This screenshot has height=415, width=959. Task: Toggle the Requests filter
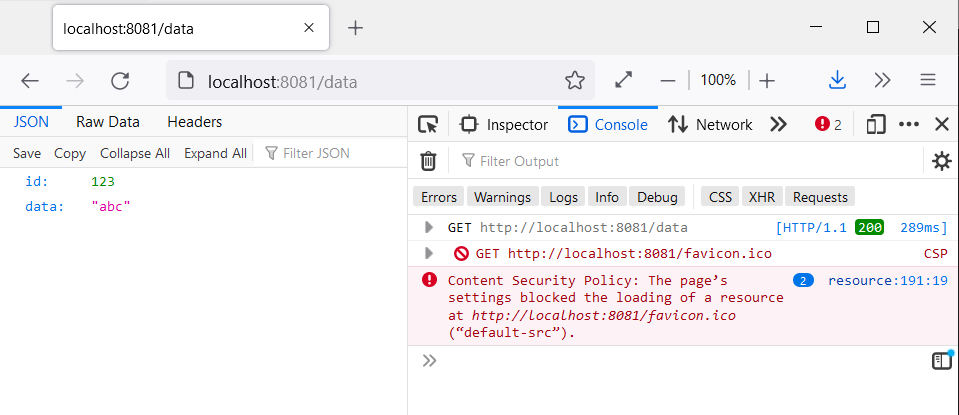(x=820, y=197)
